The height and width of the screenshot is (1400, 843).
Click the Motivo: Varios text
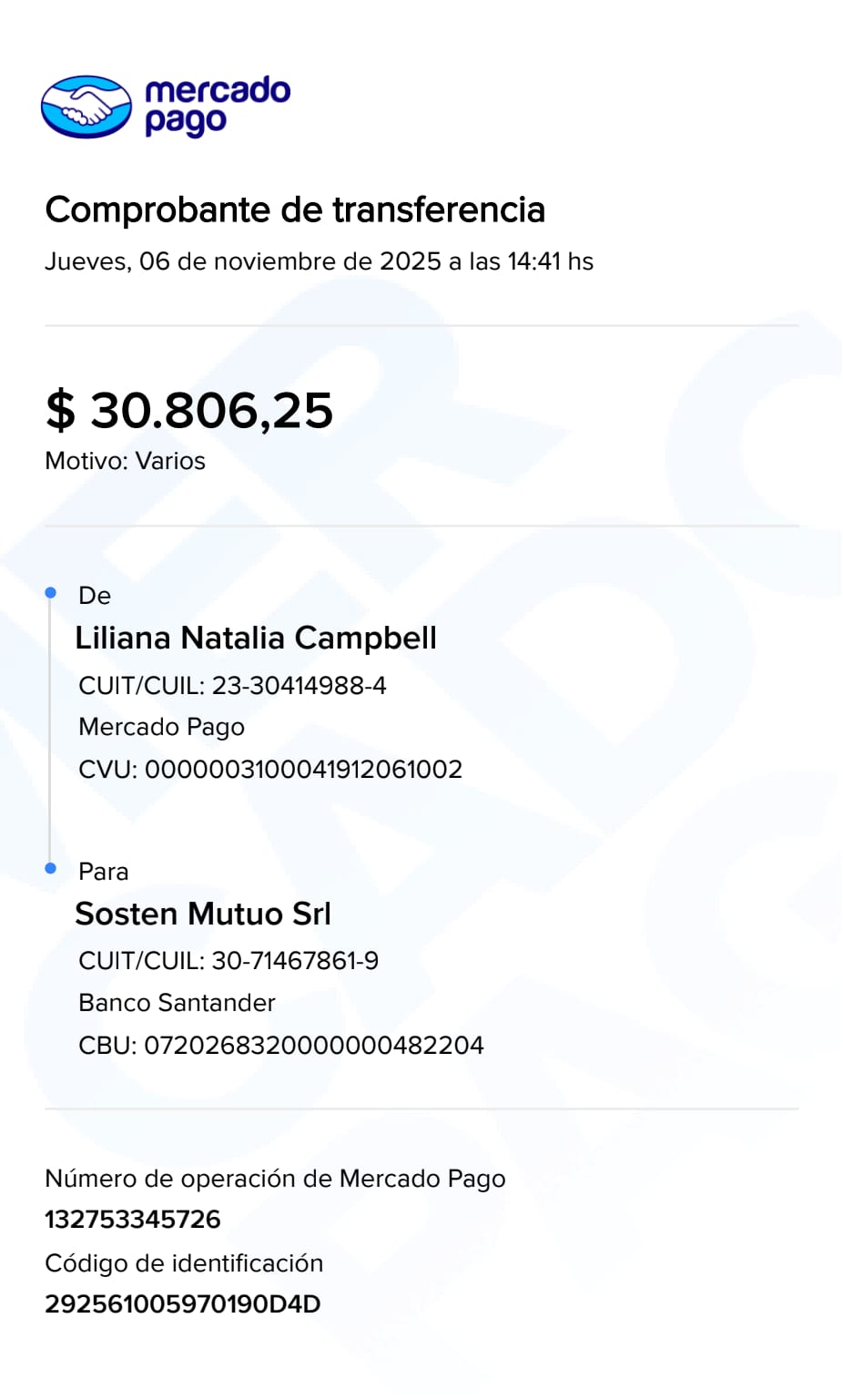pos(125,461)
